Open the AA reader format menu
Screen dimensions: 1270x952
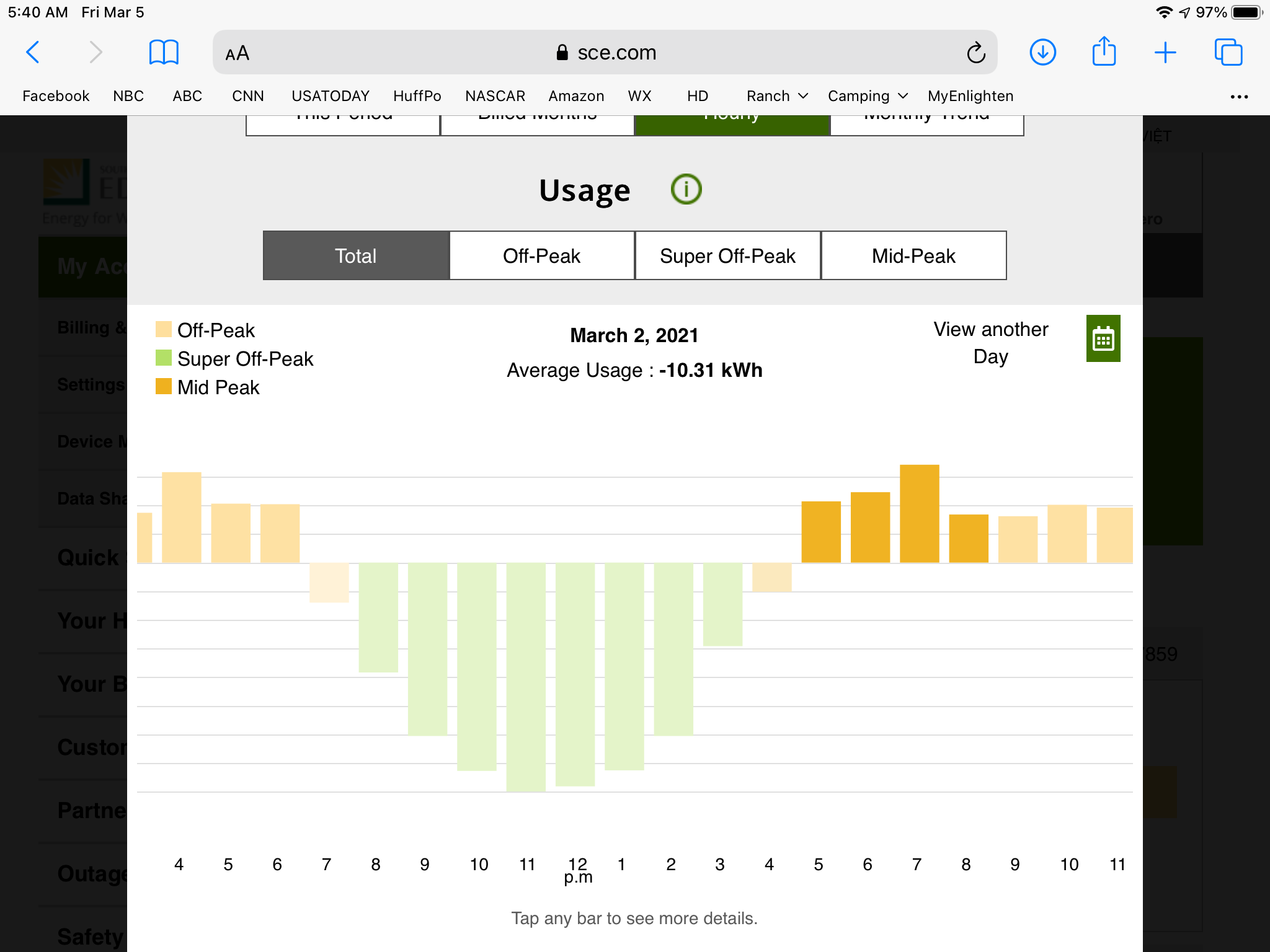238,53
